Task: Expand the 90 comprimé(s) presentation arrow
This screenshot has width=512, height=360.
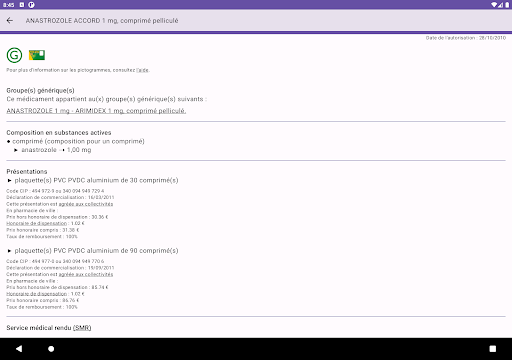Action: 9,251
